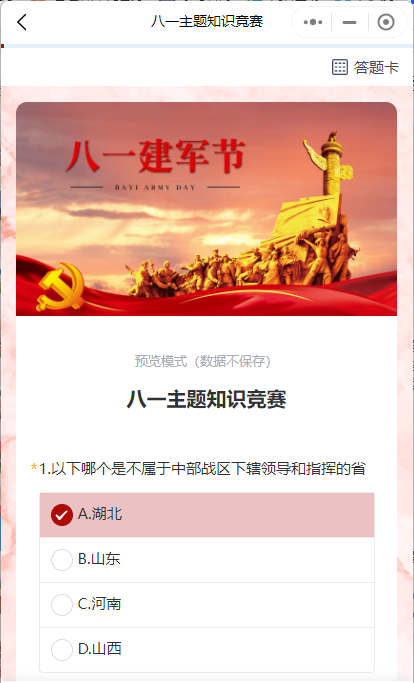Screen dimensions: 414x683
Task: Choose the answer row labeled C.河南
Action: coord(207,605)
